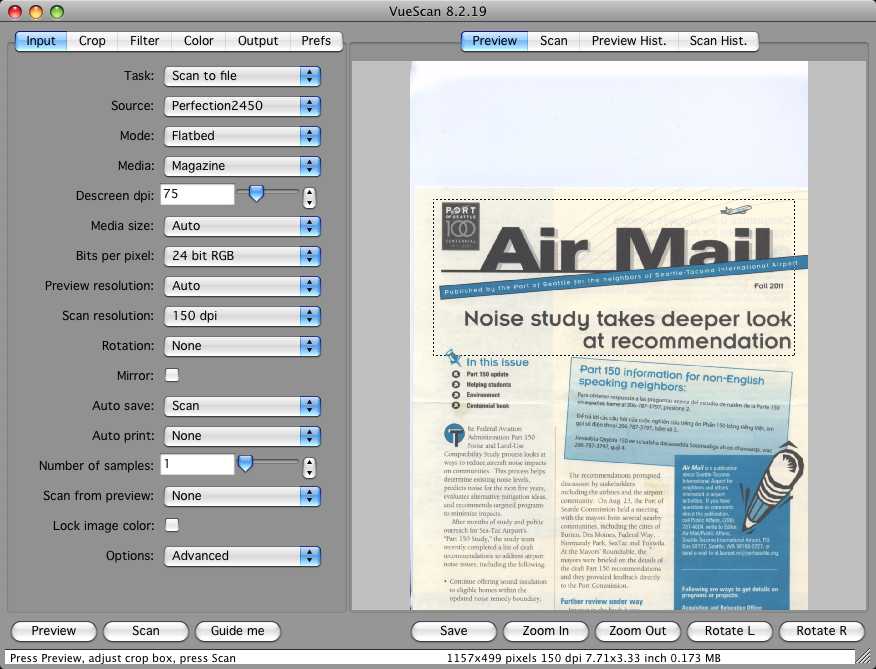Click the Zoom In button
The width and height of the screenshot is (876, 669).
(545, 631)
